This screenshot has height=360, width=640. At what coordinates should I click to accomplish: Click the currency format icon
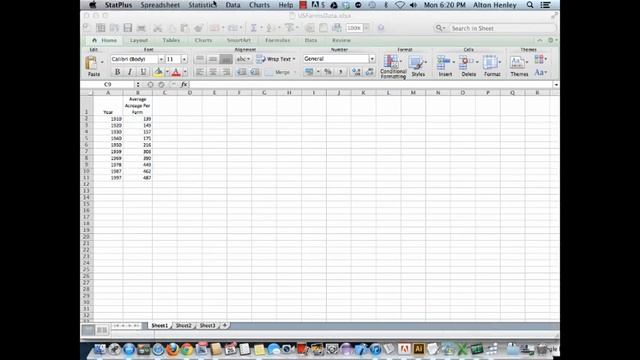(309, 72)
